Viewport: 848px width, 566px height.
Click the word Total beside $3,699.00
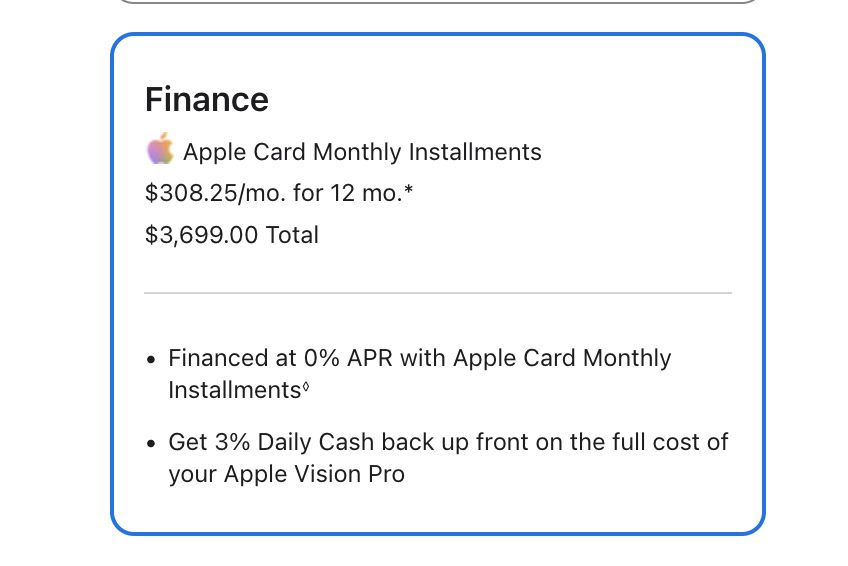292,235
